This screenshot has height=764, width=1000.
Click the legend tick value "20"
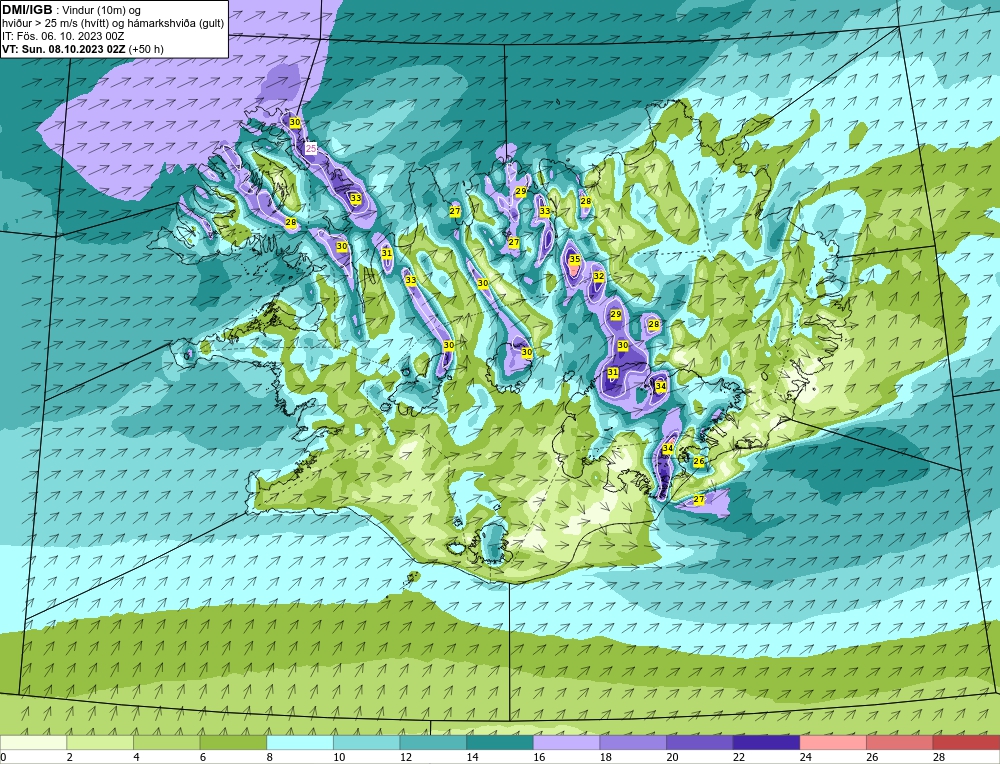click(672, 757)
